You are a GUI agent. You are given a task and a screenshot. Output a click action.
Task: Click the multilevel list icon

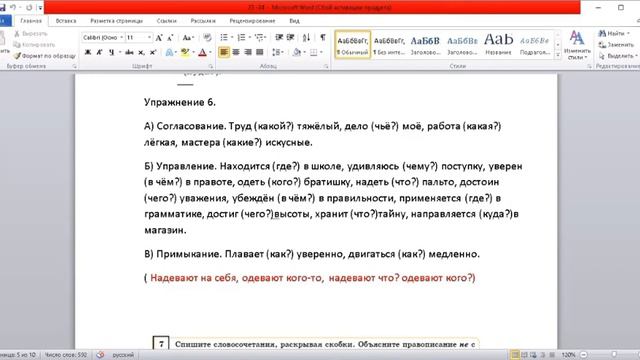coord(259,38)
